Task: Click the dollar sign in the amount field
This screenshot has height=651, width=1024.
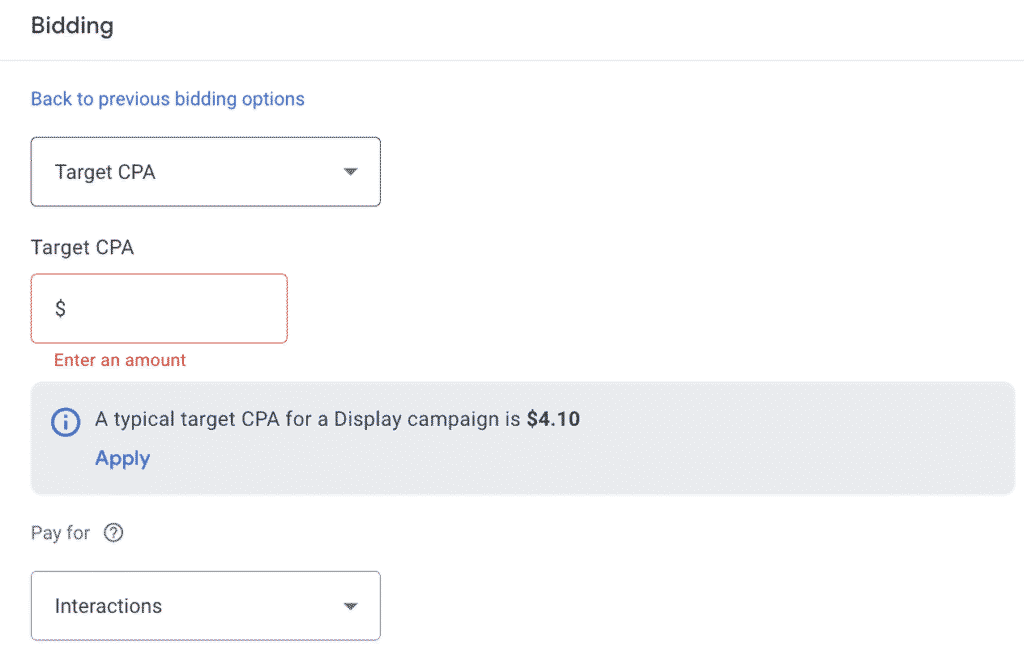Action: pyautogui.click(x=62, y=308)
